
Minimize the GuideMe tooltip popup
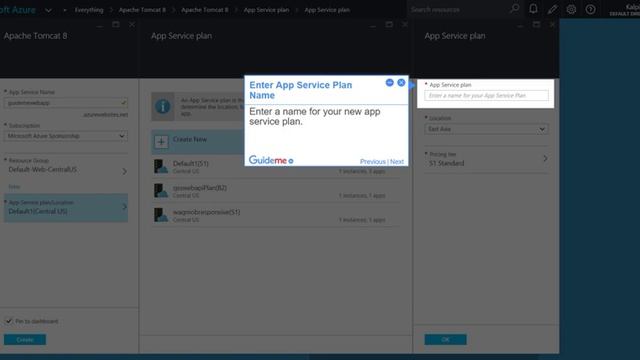[389, 82]
